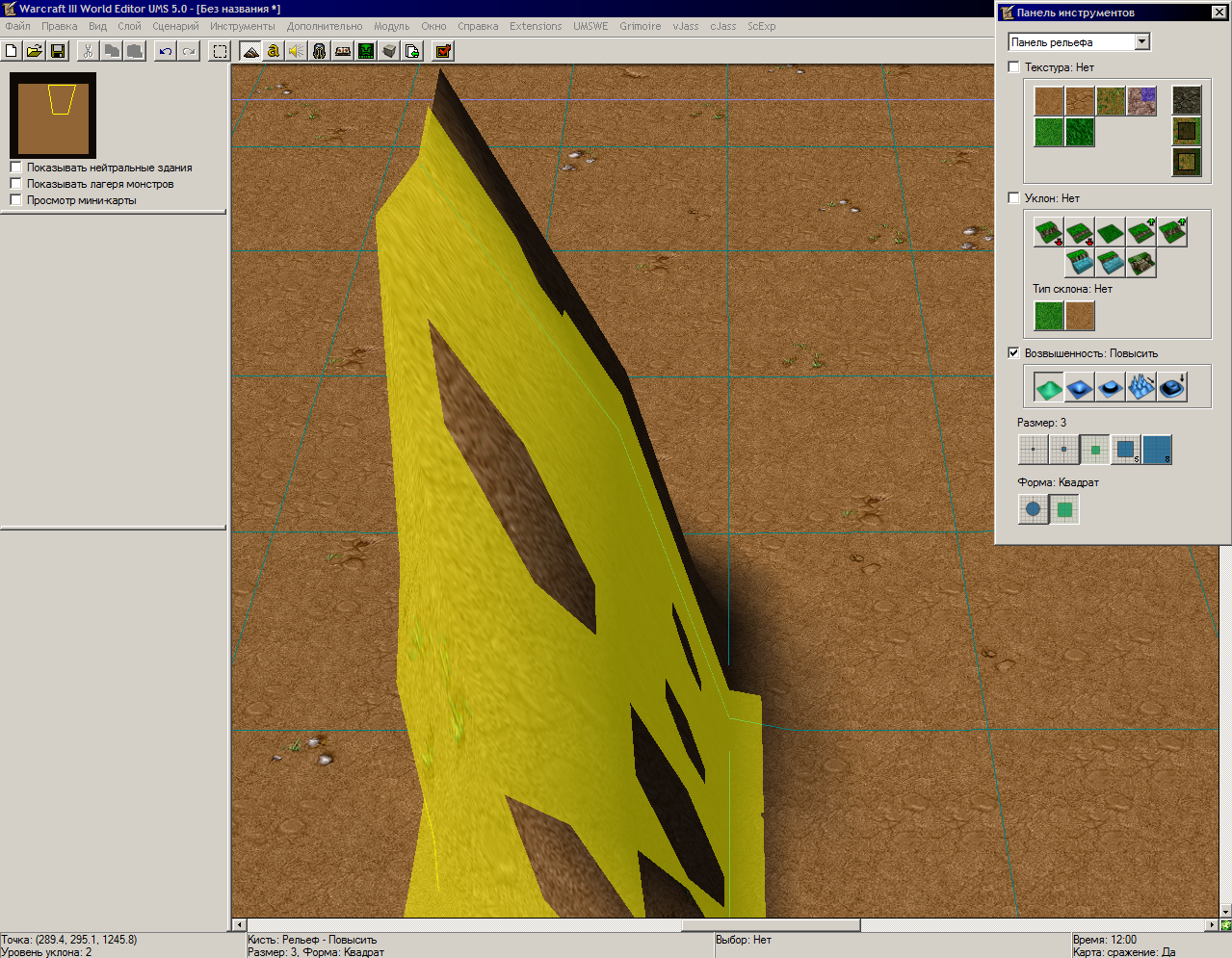Choose the dirt cliff type swatch

(1079, 316)
